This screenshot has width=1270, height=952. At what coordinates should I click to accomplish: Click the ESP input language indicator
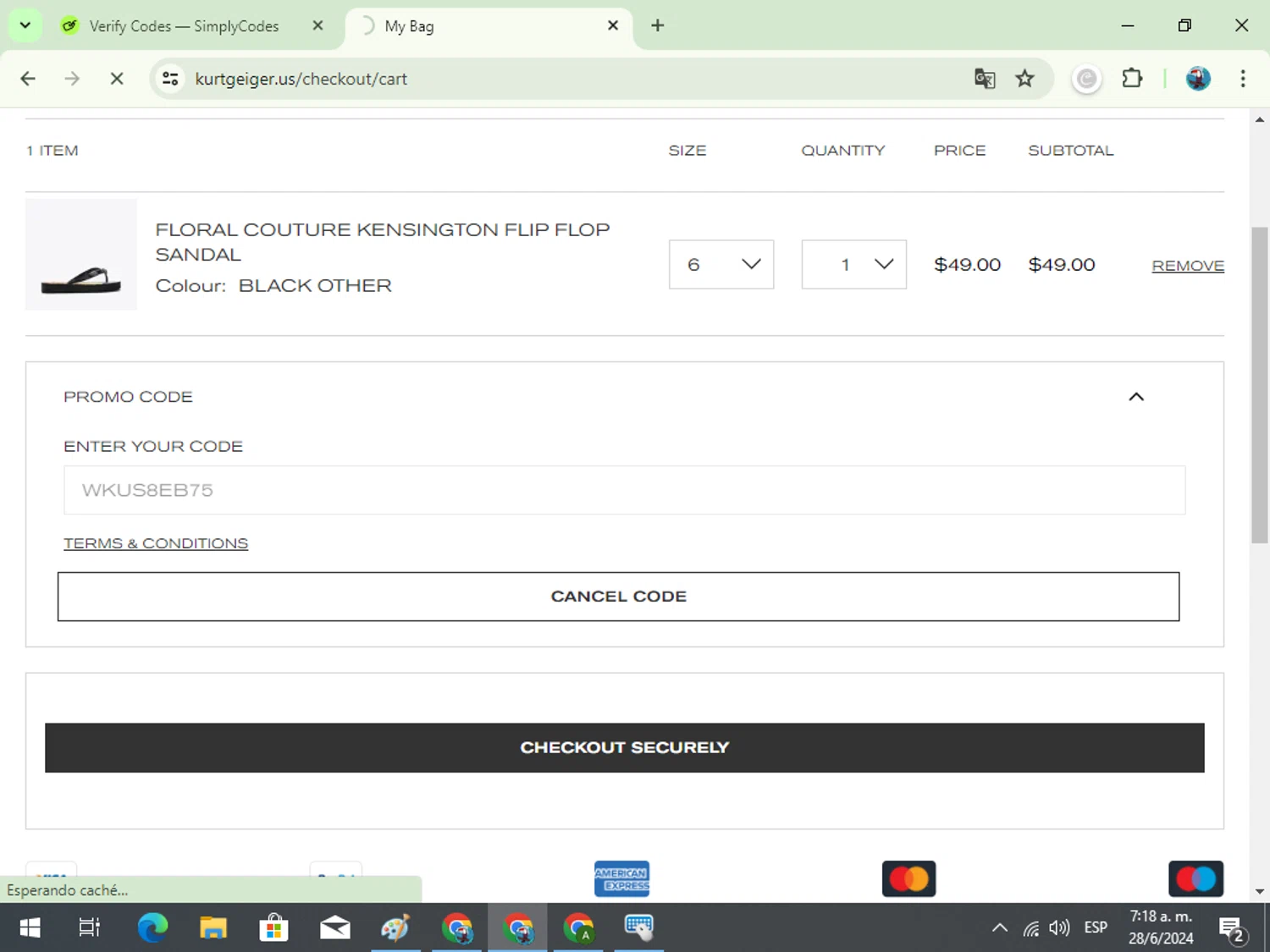[1096, 928]
